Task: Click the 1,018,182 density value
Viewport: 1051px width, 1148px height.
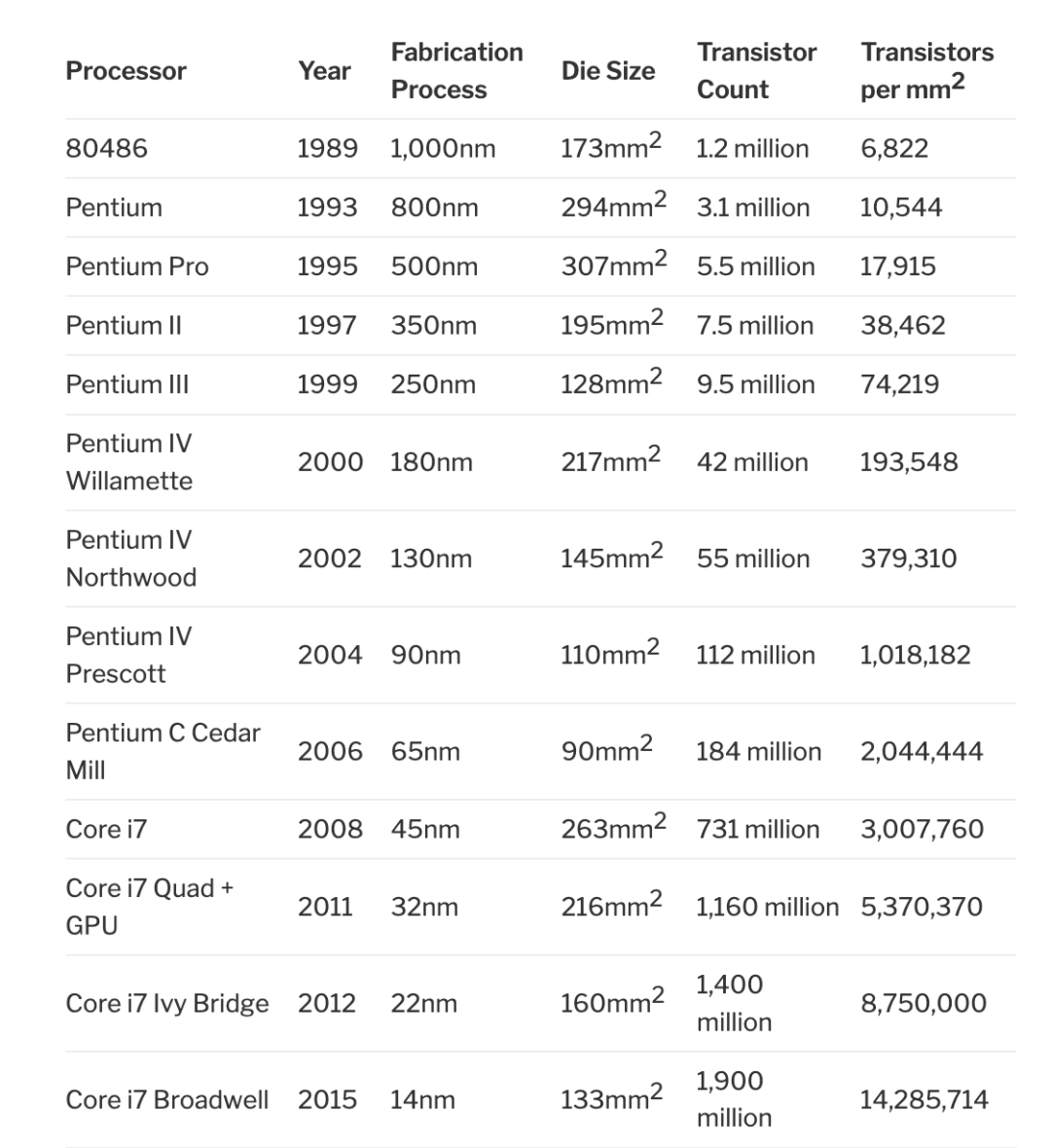Action: pos(916,655)
